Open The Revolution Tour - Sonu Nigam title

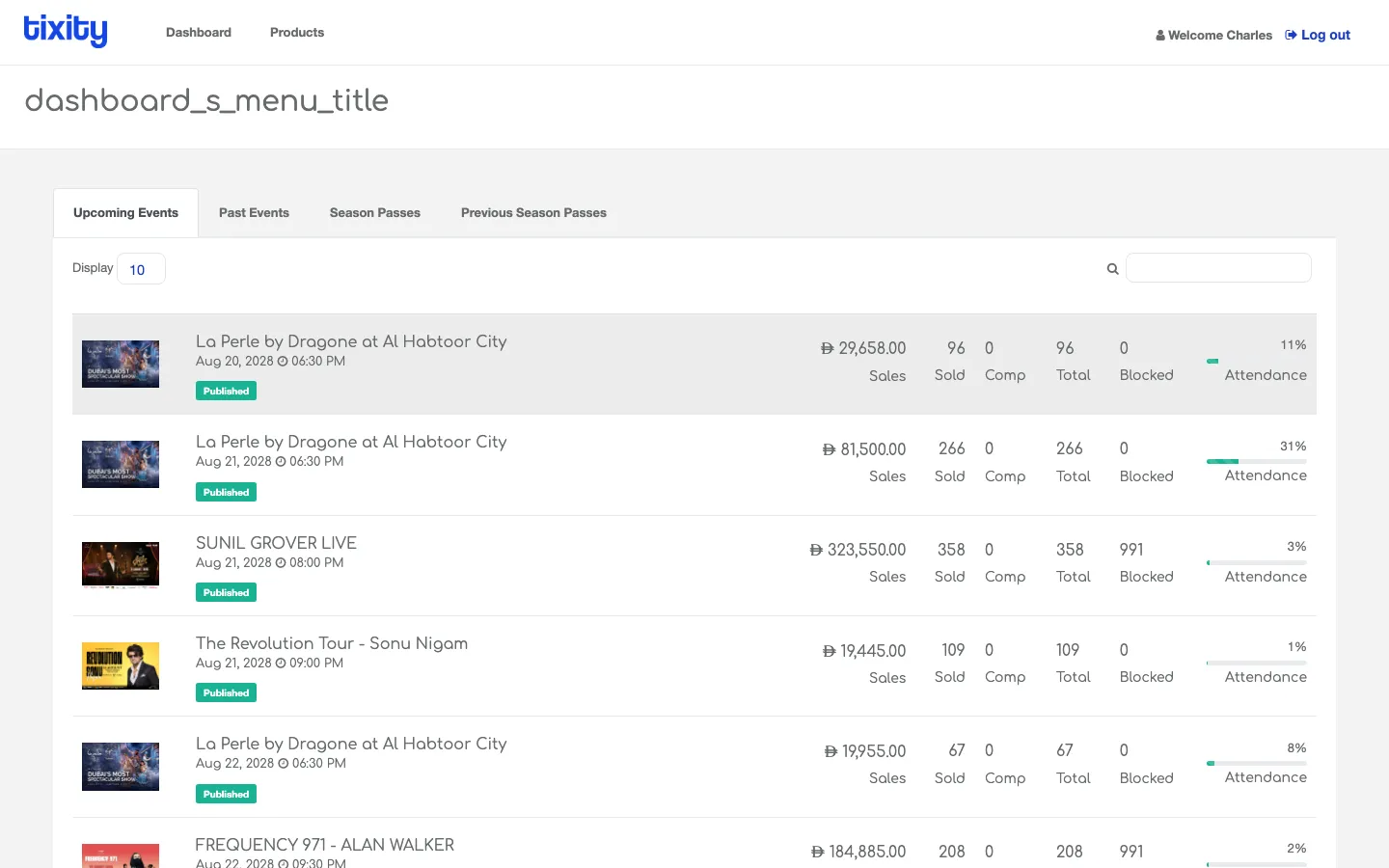(332, 643)
